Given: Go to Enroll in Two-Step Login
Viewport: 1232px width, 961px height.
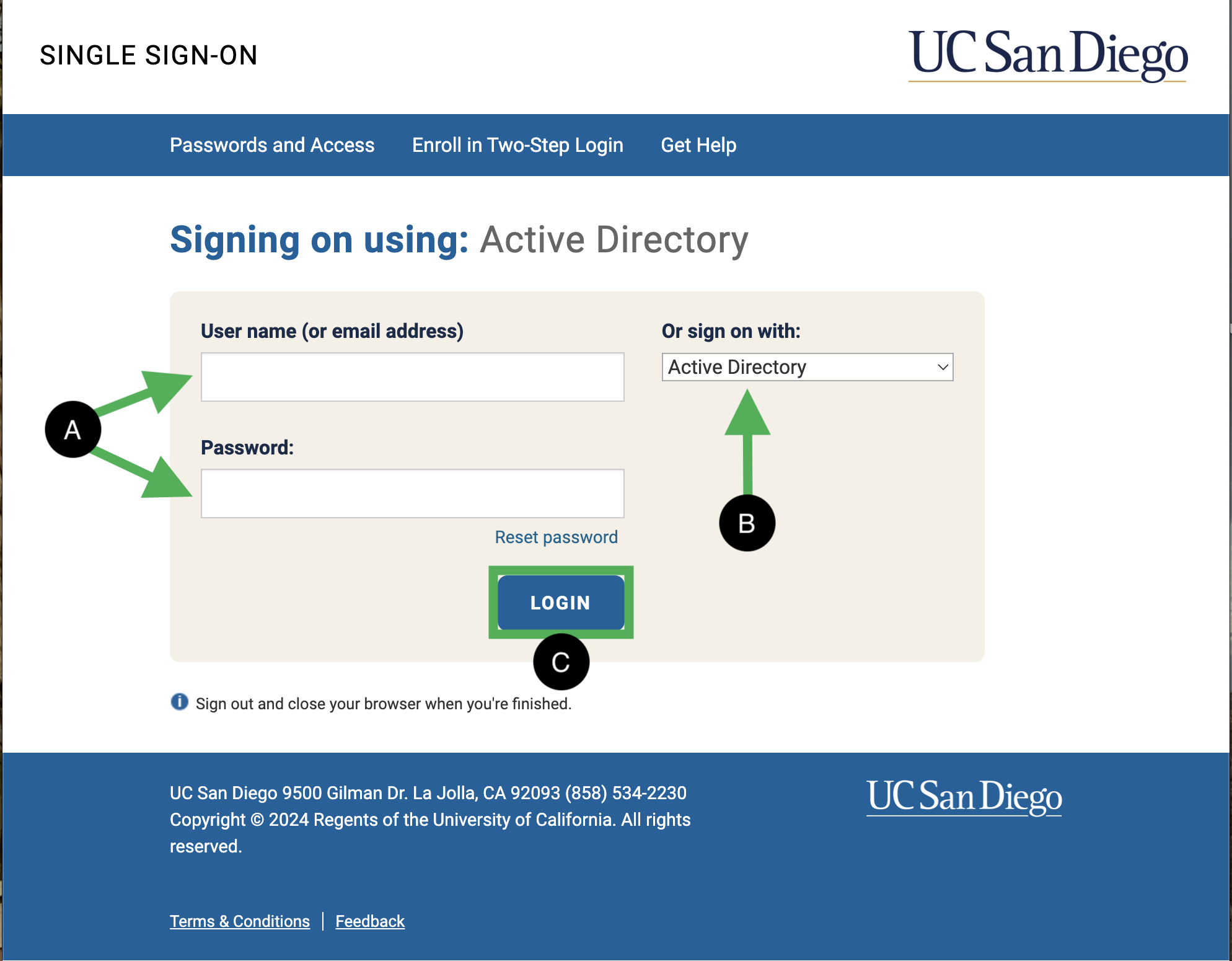Looking at the screenshot, I should (517, 145).
